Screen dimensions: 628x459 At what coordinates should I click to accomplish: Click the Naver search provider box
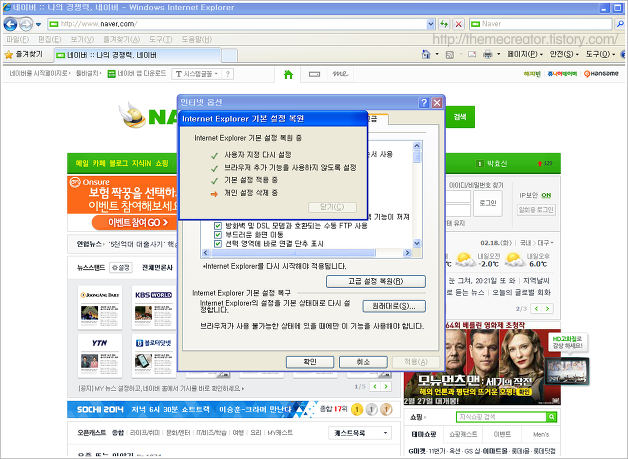click(x=541, y=24)
